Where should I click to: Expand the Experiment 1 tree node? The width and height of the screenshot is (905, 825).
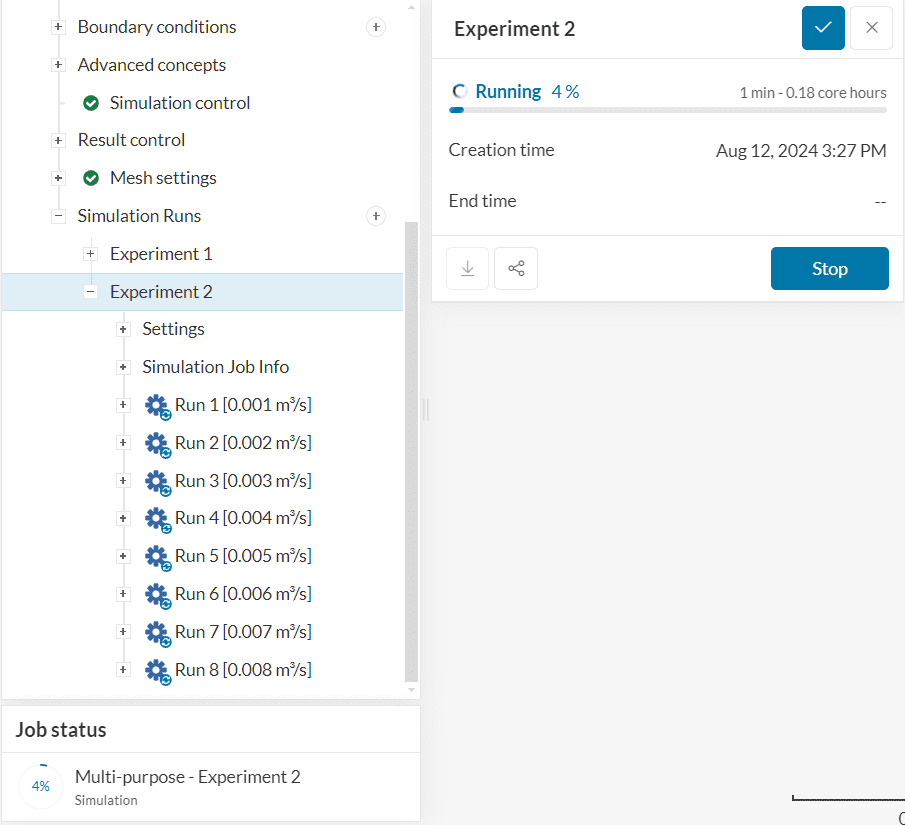coord(91,254)
